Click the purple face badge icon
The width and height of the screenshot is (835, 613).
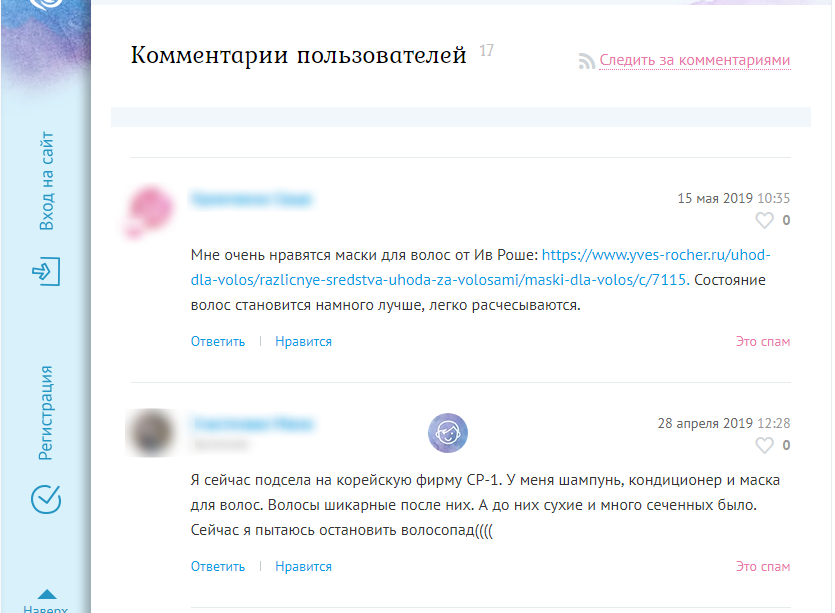click(448, 433)
